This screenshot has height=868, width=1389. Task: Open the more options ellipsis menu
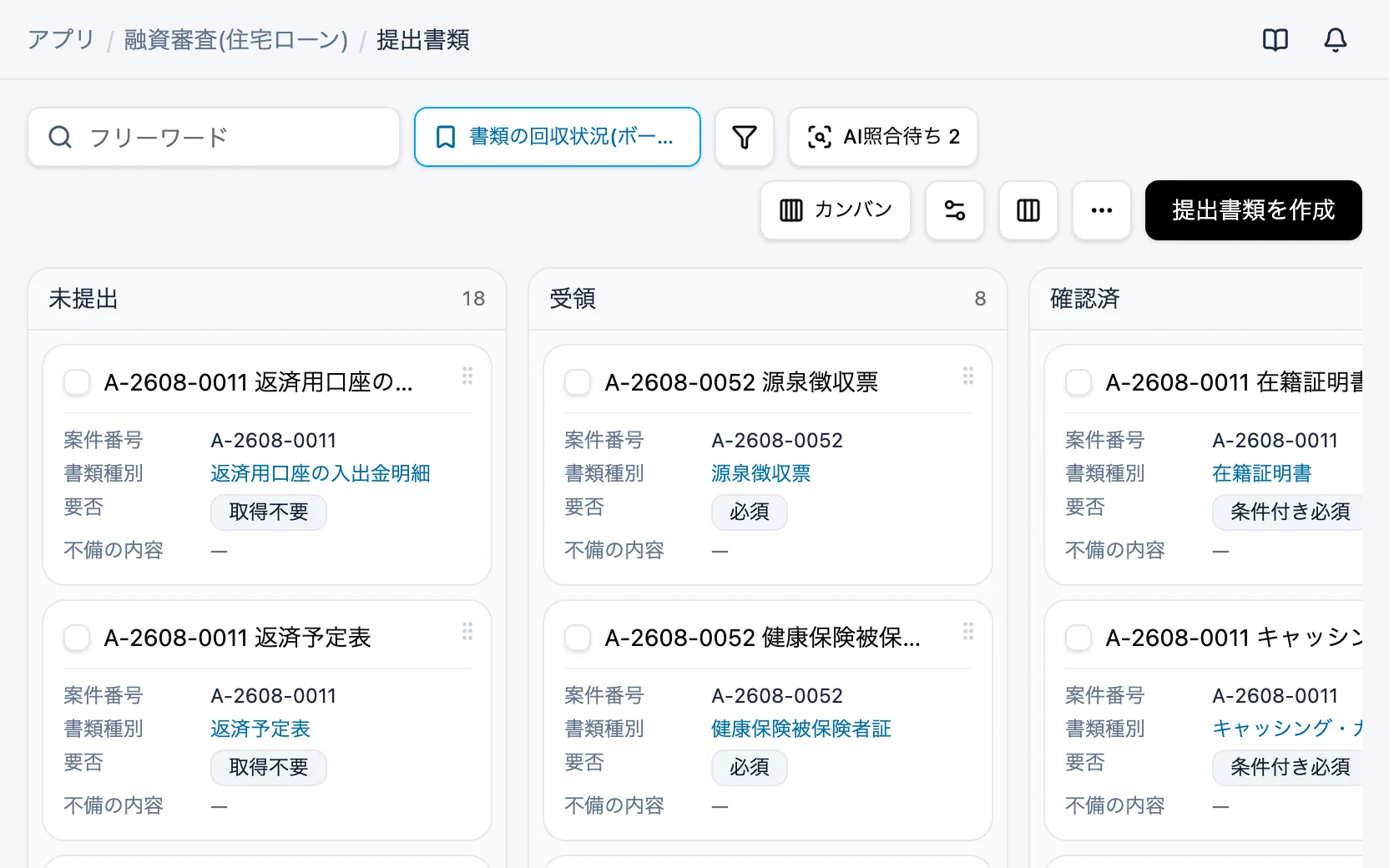(x=1102, y=210)
